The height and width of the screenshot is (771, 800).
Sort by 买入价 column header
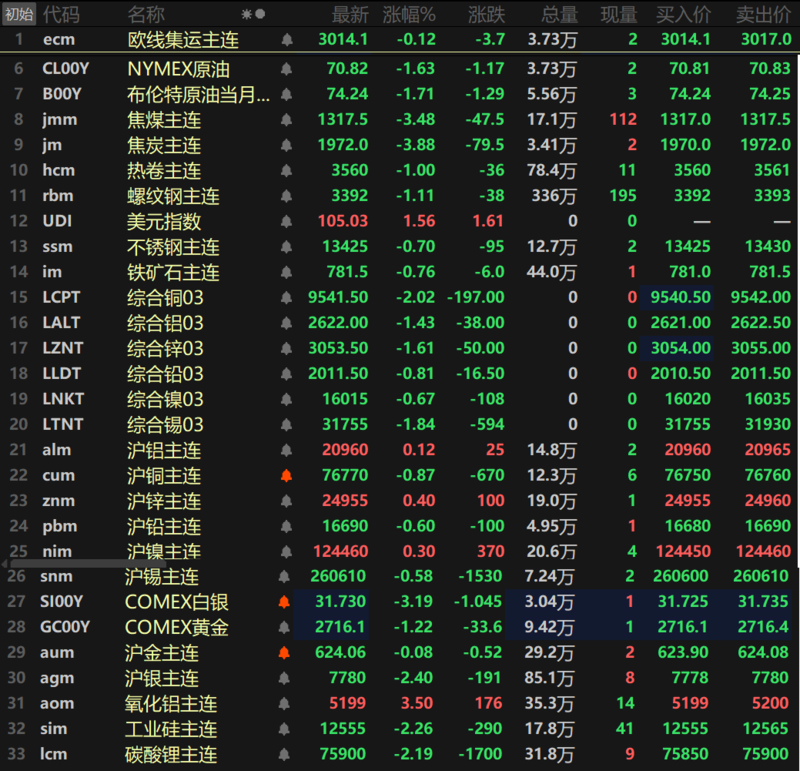coord(684,15)
